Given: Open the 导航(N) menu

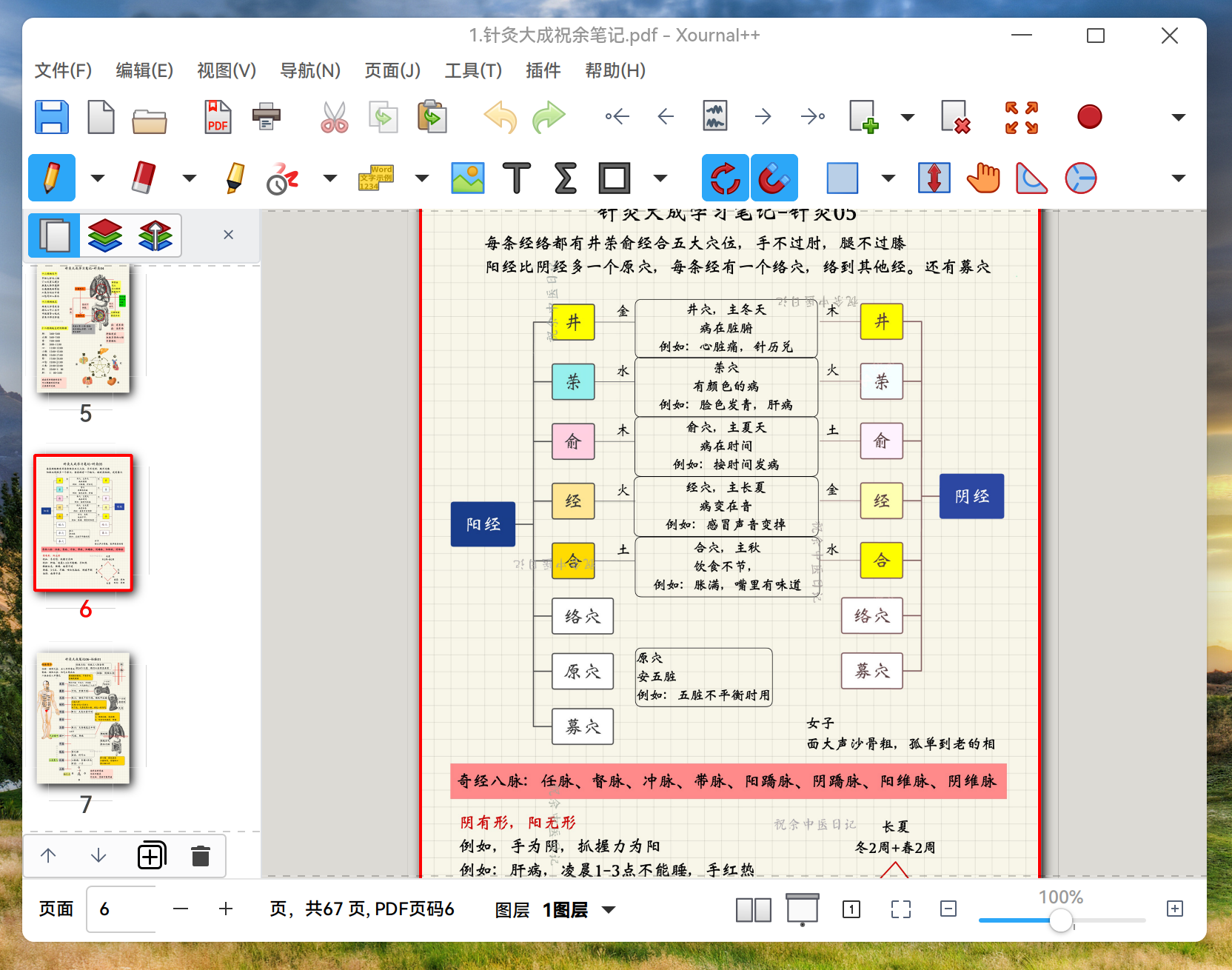Looking at the screenshot, I should (x=309, y=70).
